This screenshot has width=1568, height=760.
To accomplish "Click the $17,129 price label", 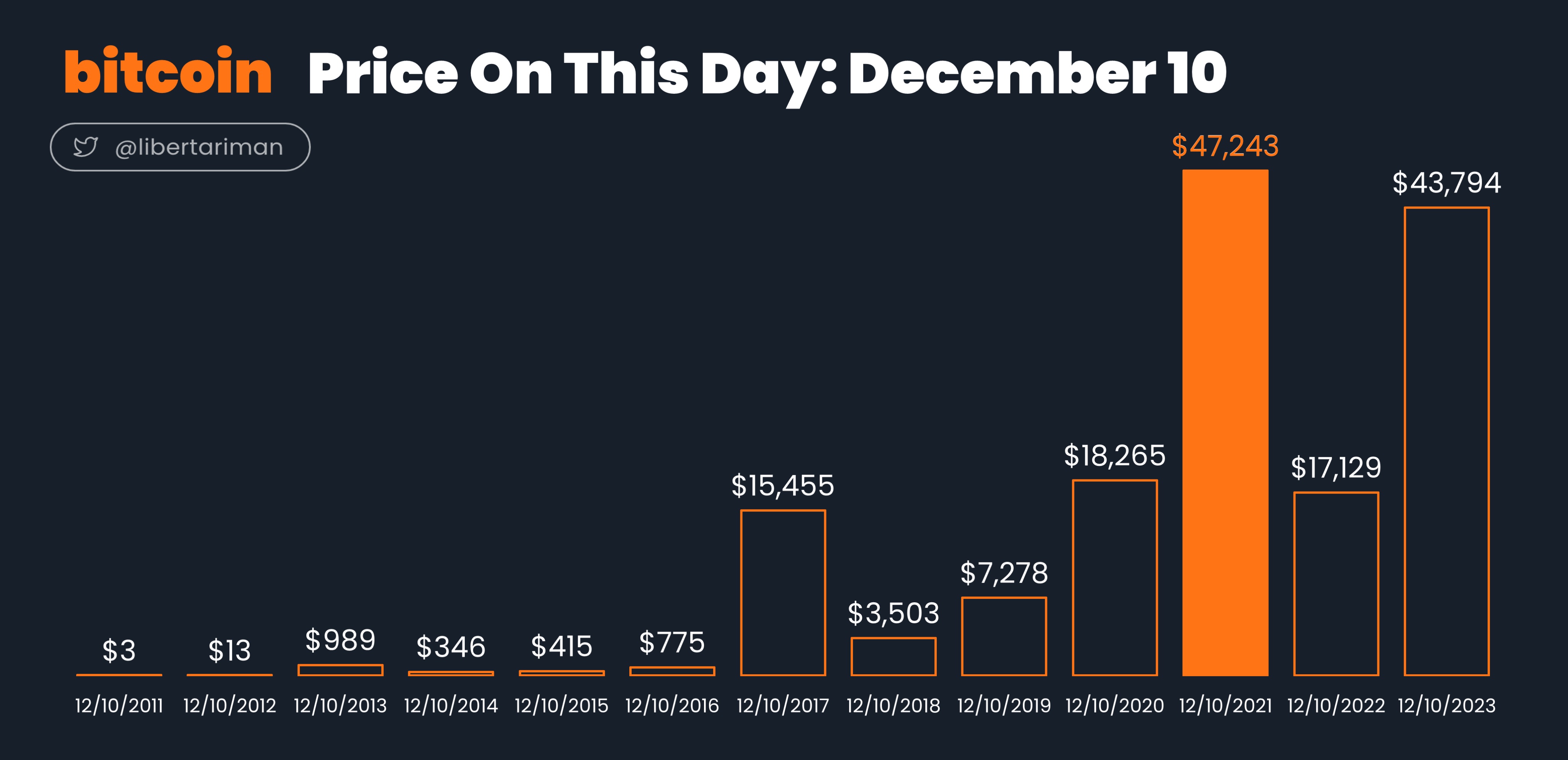I will [1336, 468].
